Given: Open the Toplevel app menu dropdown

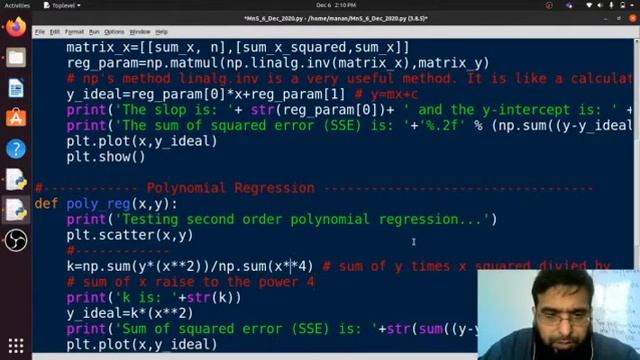Looking at the screenshot, I should 62,5.
